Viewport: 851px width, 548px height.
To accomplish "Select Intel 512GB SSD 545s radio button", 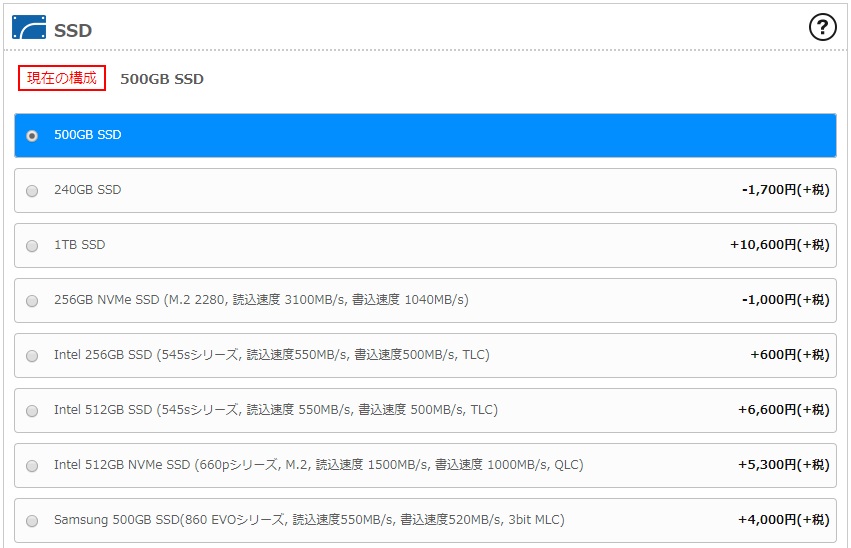I will (x=32, y=410).
